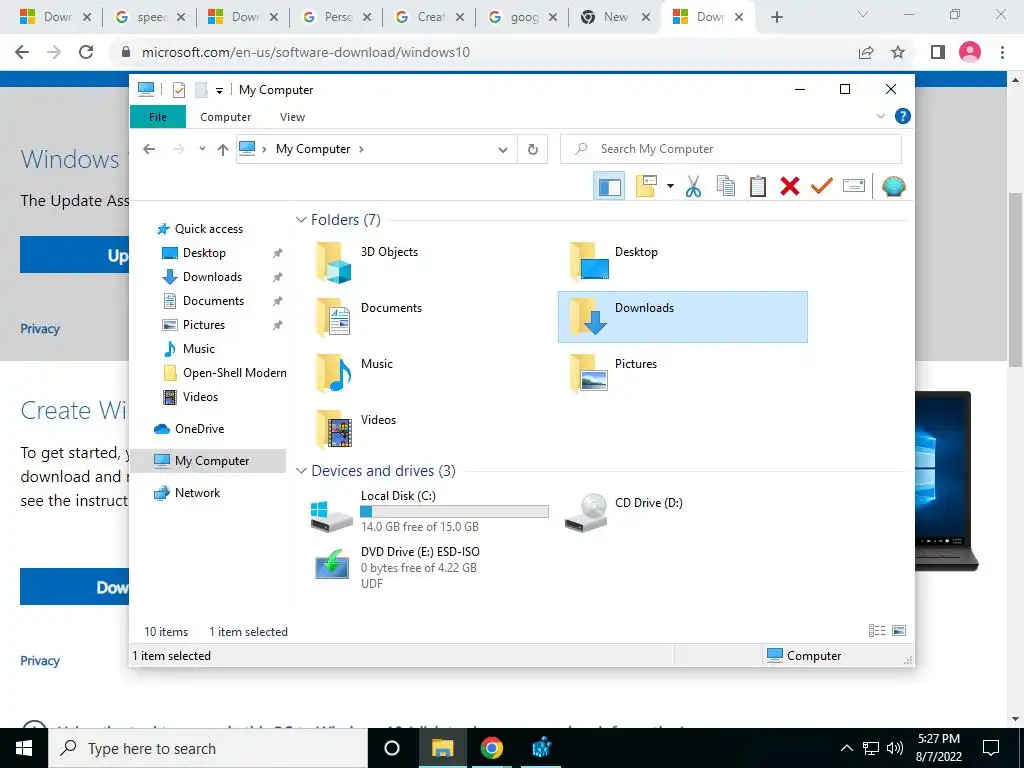Click the Chrome share page icon
Image resolution: width=1024 pixels, height=768 pixels.
tap(866, 52)
